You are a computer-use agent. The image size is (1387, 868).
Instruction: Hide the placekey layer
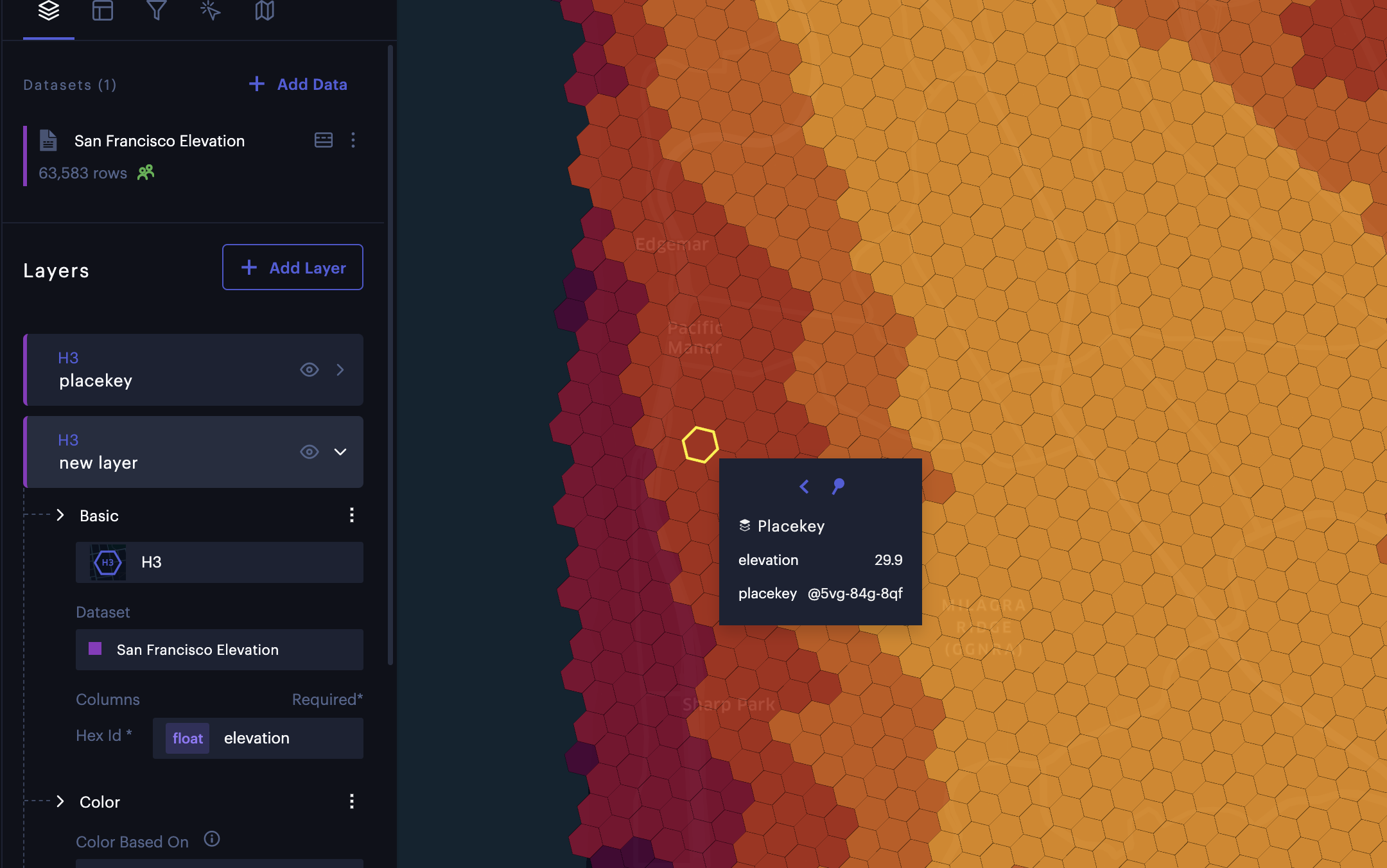(310, 370)
